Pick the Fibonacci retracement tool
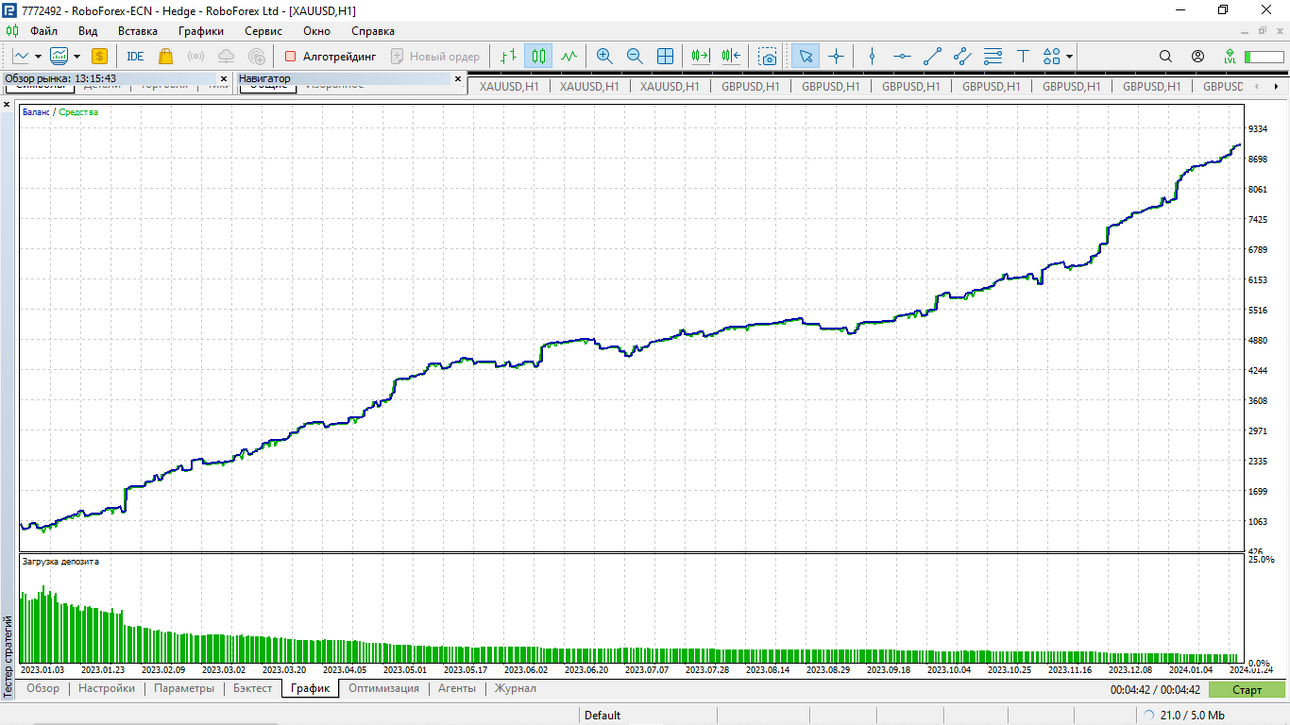 pyautogui.click(x=993, y=56)
